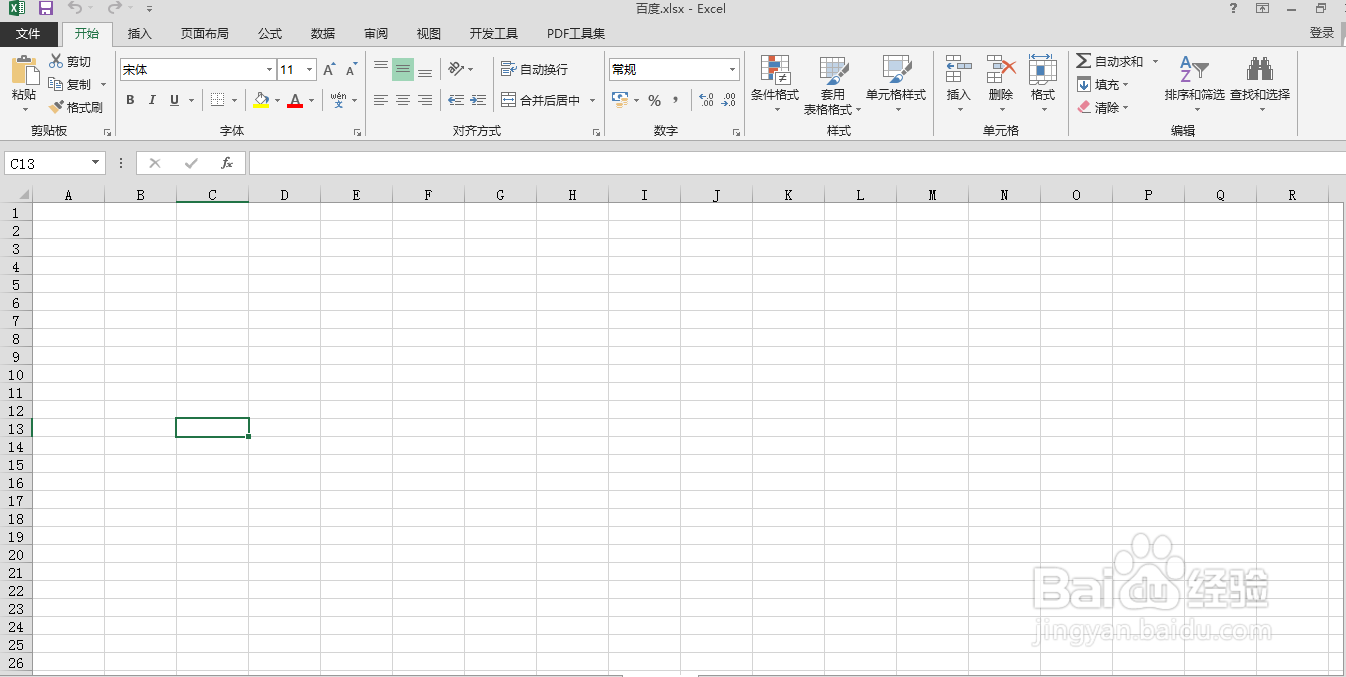Open the 格式刷 (Format Painter) tool
Viewport: 1346px width, 677px height.
(x=77, y=107)
